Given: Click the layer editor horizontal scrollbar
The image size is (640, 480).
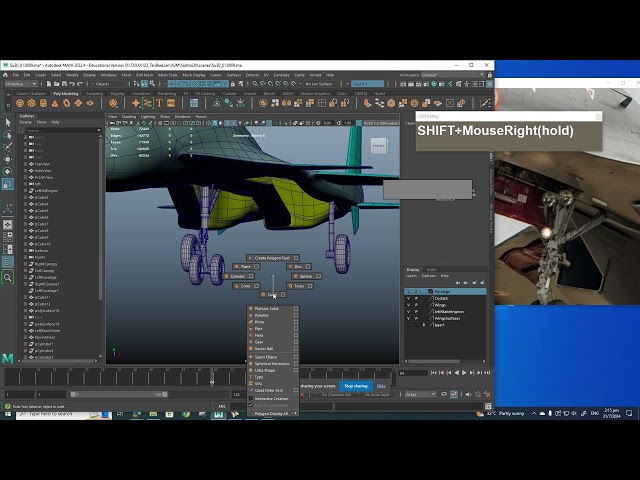Looking at the screenshot, I should pos(433,361).
